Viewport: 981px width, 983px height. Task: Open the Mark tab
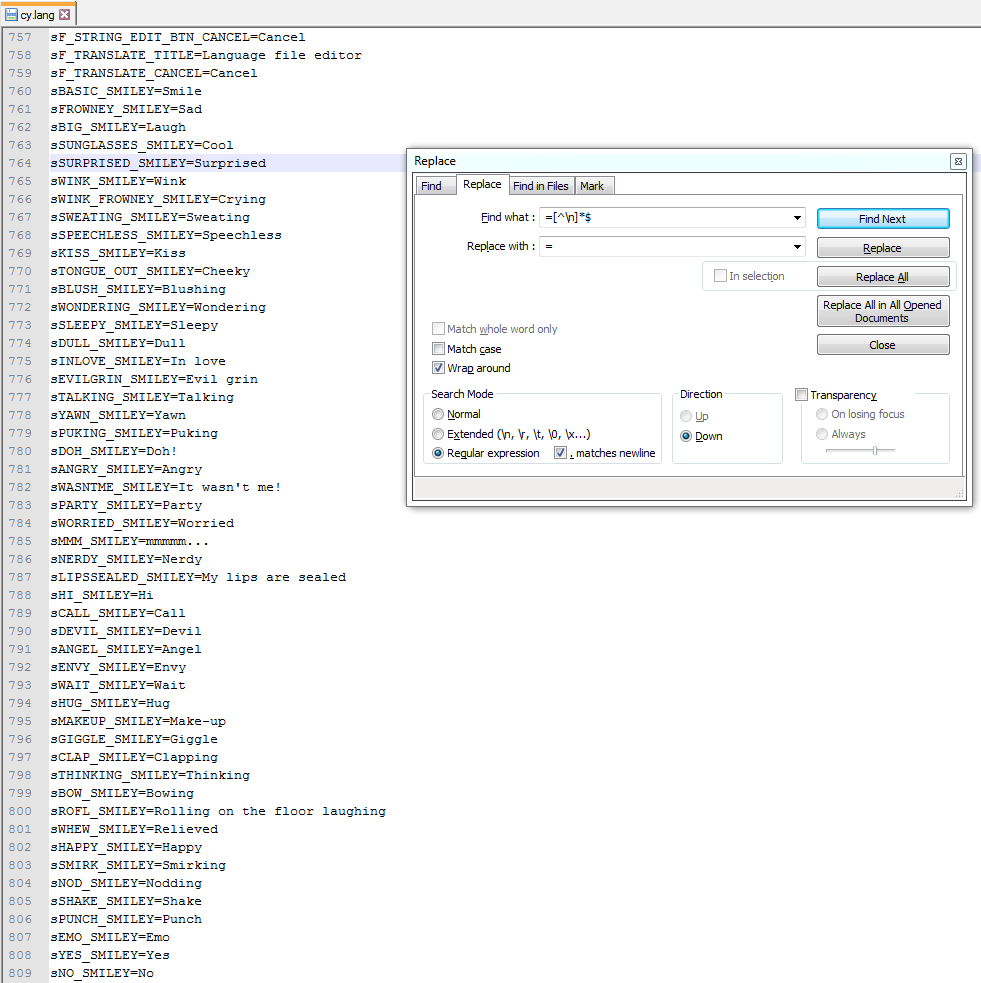click(594, 185)
